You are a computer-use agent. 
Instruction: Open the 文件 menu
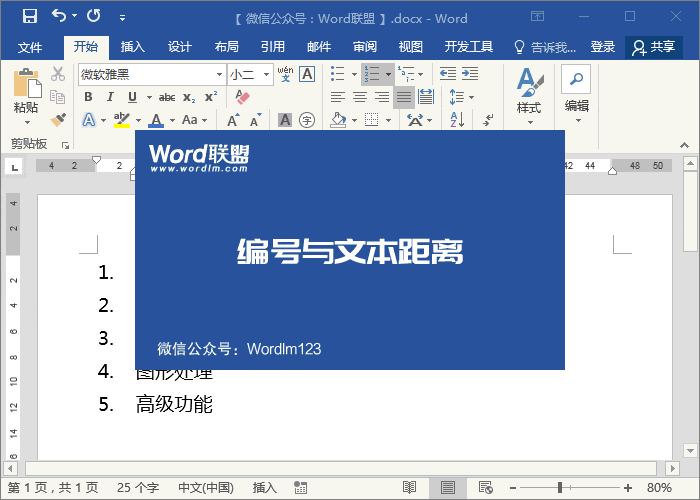[30, 47]
